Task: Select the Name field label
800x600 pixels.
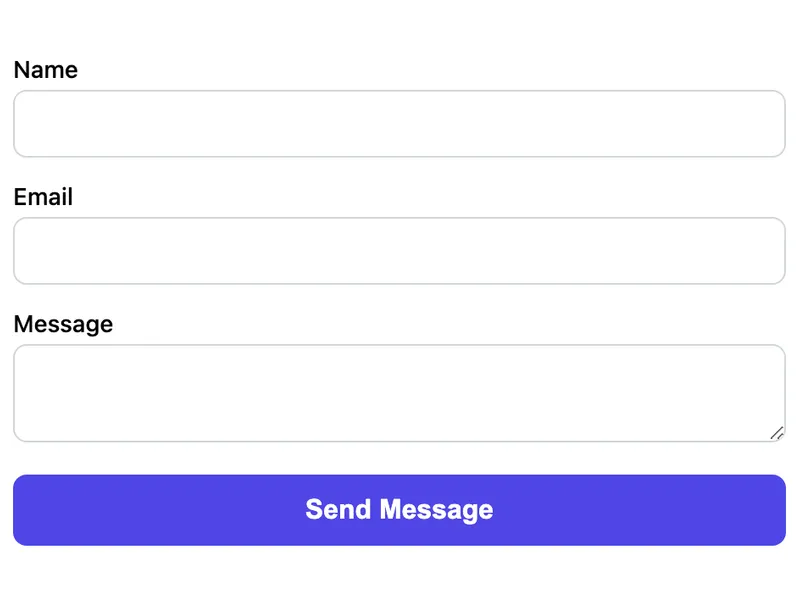Action: tap(46, 69)
